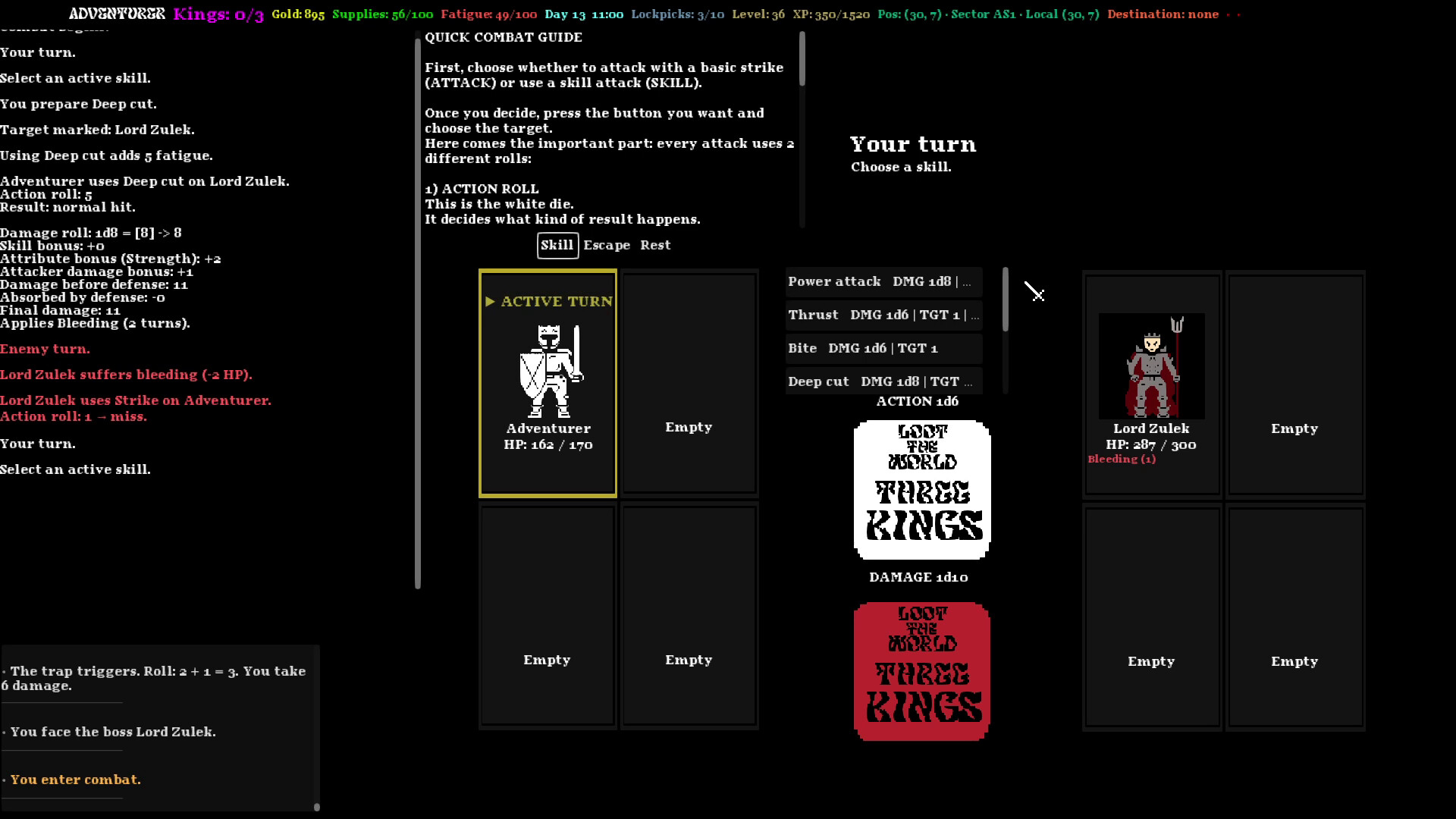Target the Lord Zulek boss portrait
This screenshot has width=1456, height=819.
click(1151, 366)
